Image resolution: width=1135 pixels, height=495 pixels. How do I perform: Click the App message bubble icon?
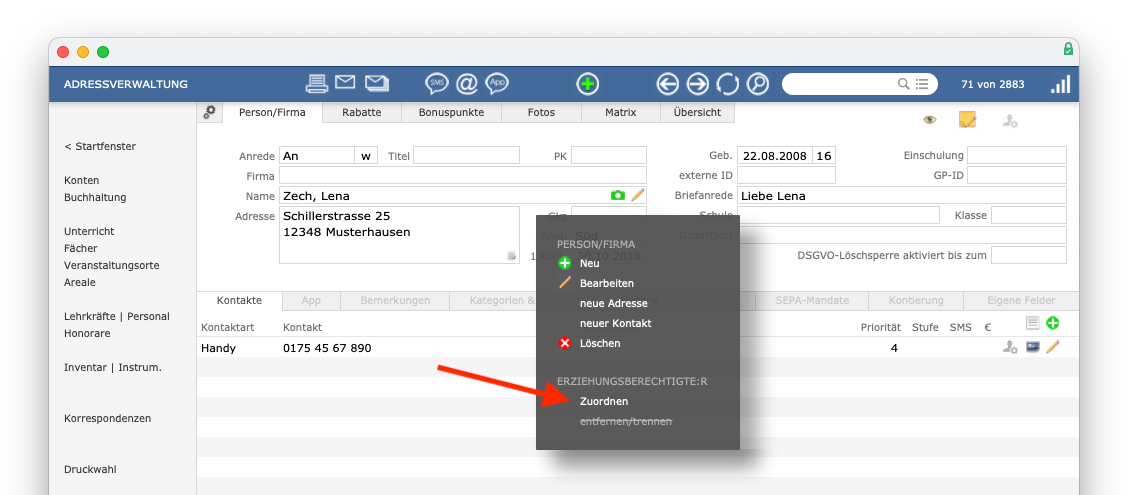coord(497,84)
